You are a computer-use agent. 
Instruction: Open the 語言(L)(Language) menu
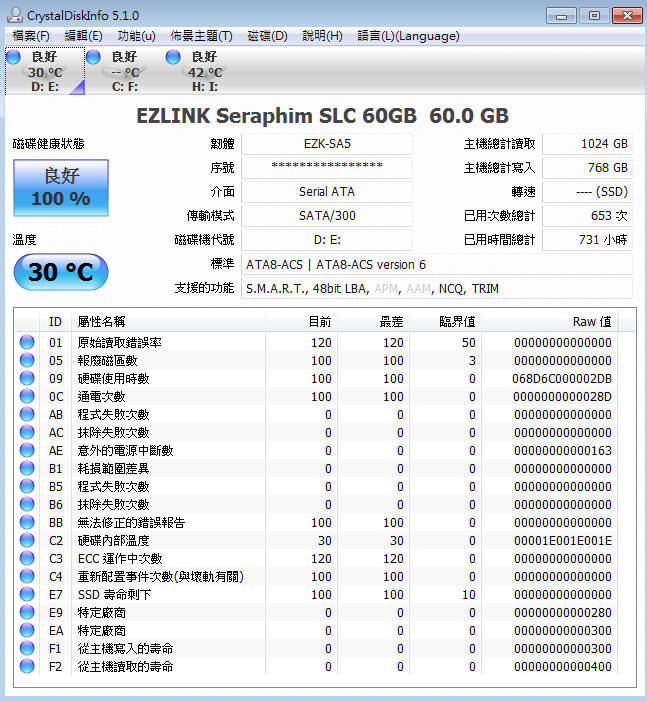[408, 36]
